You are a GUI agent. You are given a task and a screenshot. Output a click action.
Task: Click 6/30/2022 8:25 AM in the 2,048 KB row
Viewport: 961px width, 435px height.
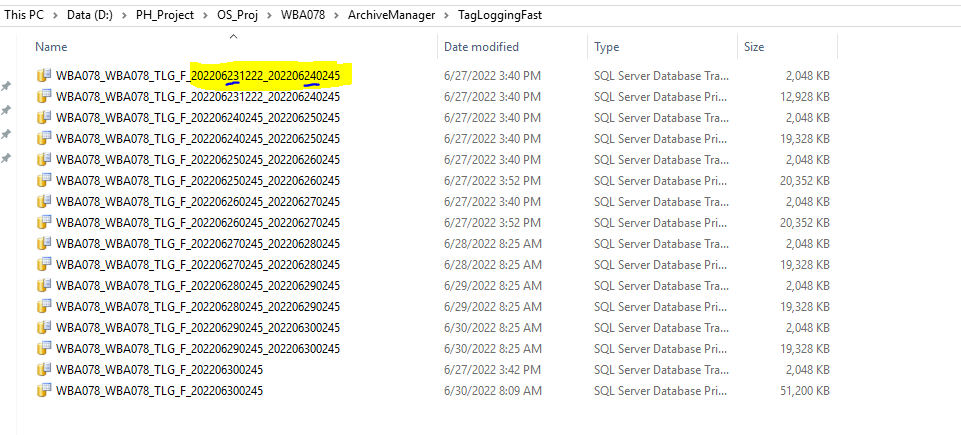point(493,328)
